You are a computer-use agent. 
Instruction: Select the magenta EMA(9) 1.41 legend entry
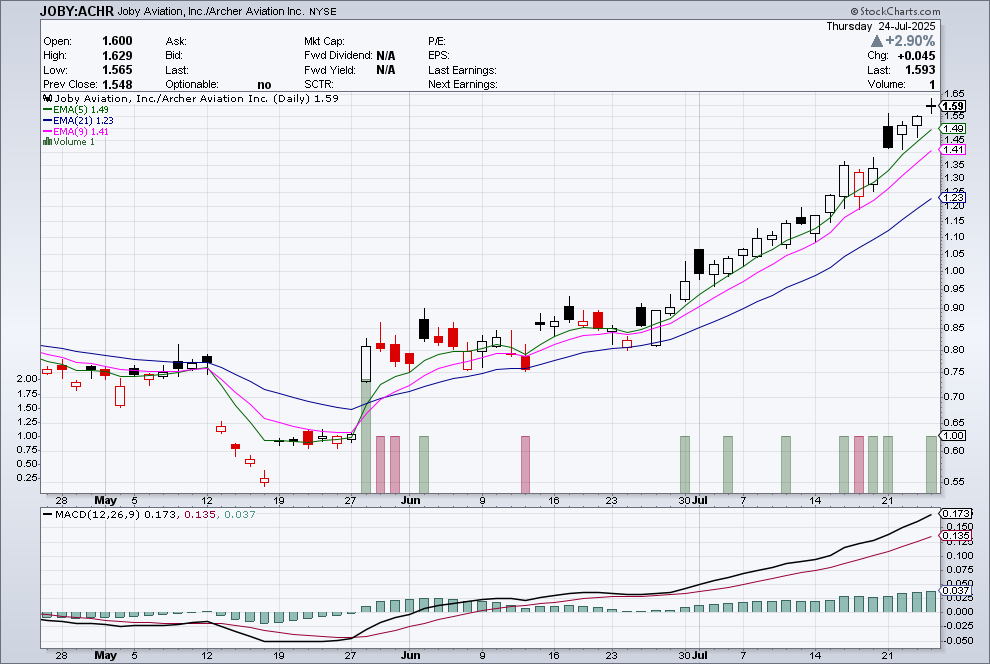pos(76,131)
